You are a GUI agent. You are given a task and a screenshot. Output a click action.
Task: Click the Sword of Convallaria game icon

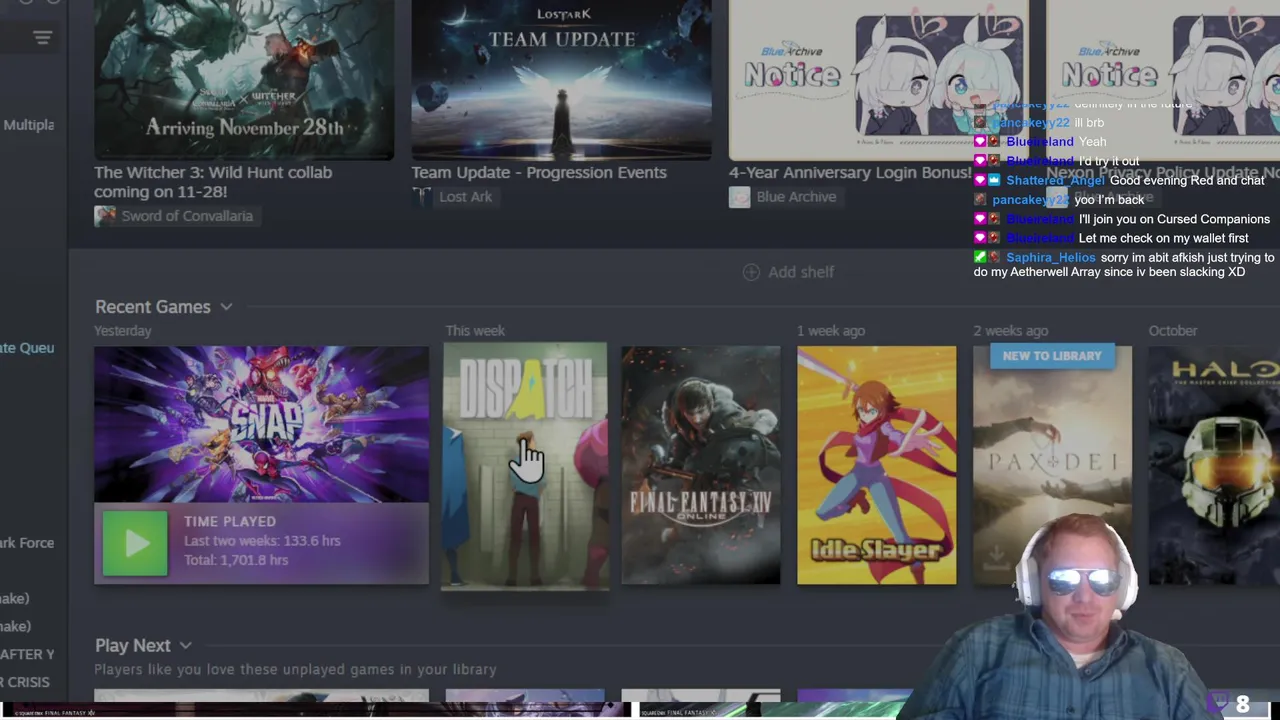pos(105,216)
